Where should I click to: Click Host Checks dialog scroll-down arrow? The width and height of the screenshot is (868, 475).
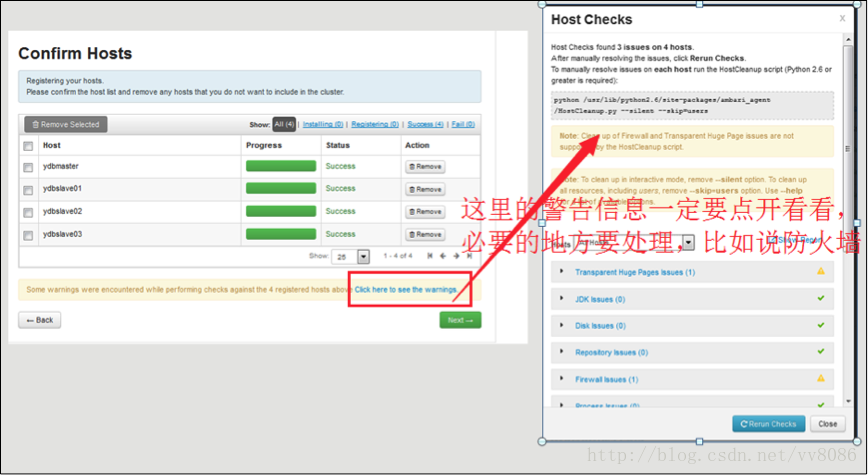848,401
